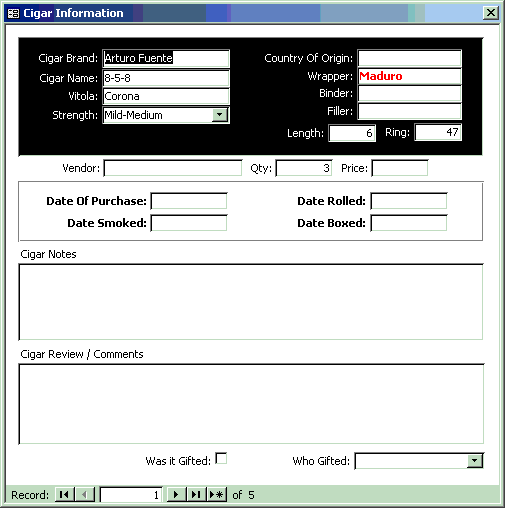Select the Cigar Name field showing 8-5-8
This screenshot has height=511, width=506.
pyautogui.click(x=166, y=78)
